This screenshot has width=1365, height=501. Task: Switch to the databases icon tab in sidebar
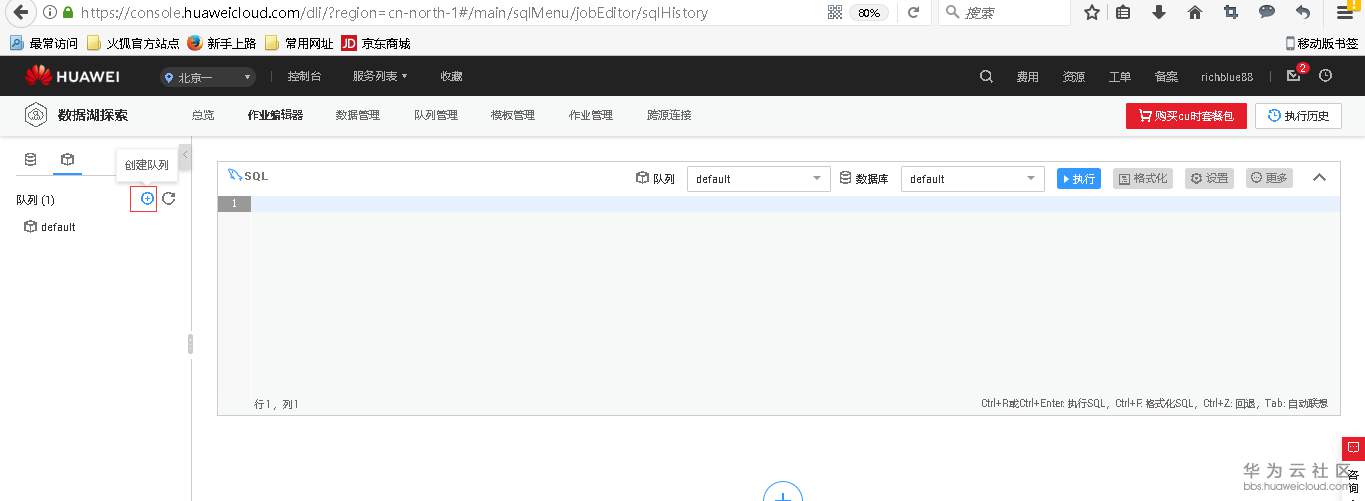tap(30, 159)
